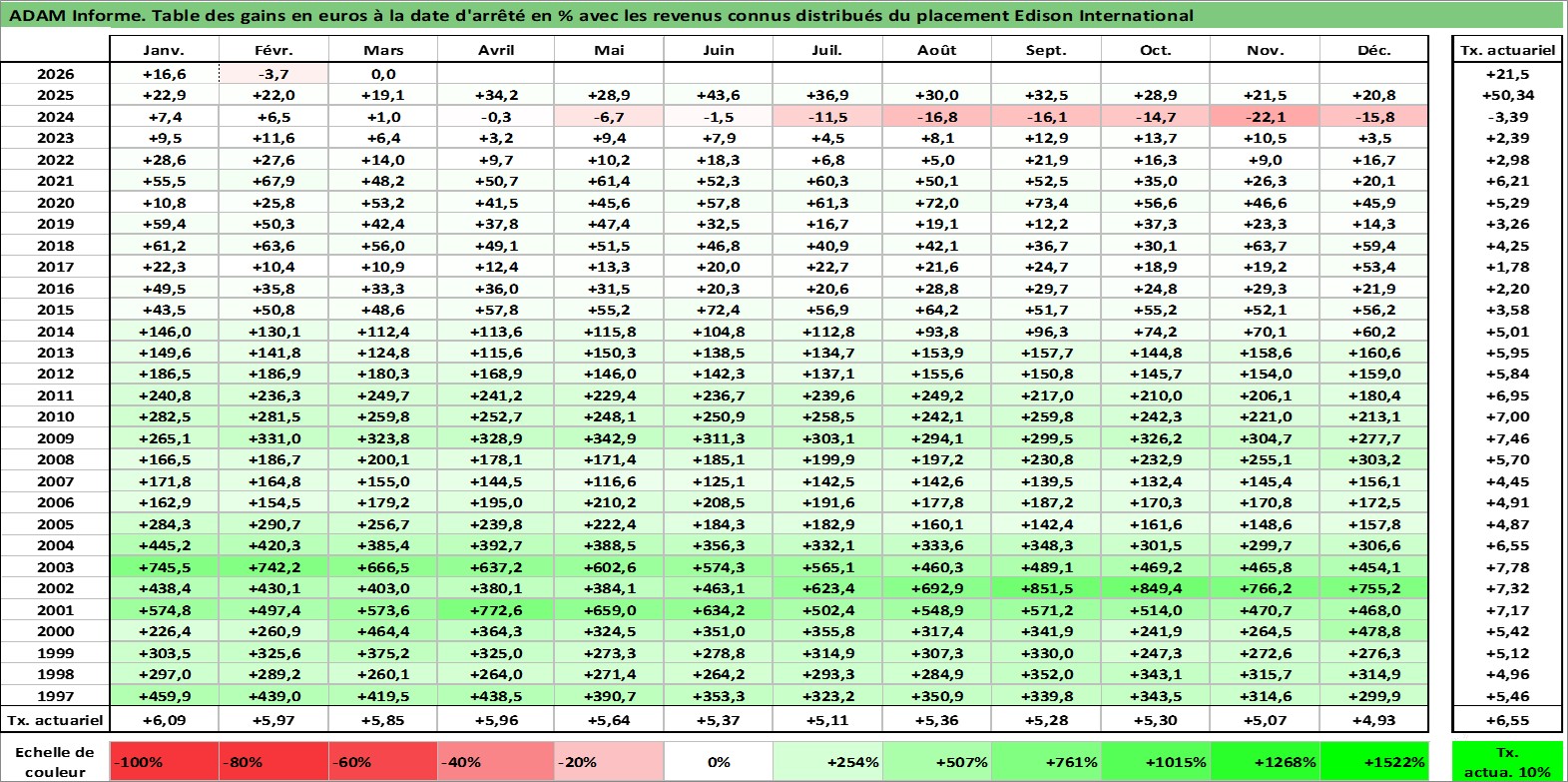Image resolution: width=1568 pixels, height=782 pixels.
Task: Select the +849,4 cell in Oct. 2002
Action: (1156, 588)
